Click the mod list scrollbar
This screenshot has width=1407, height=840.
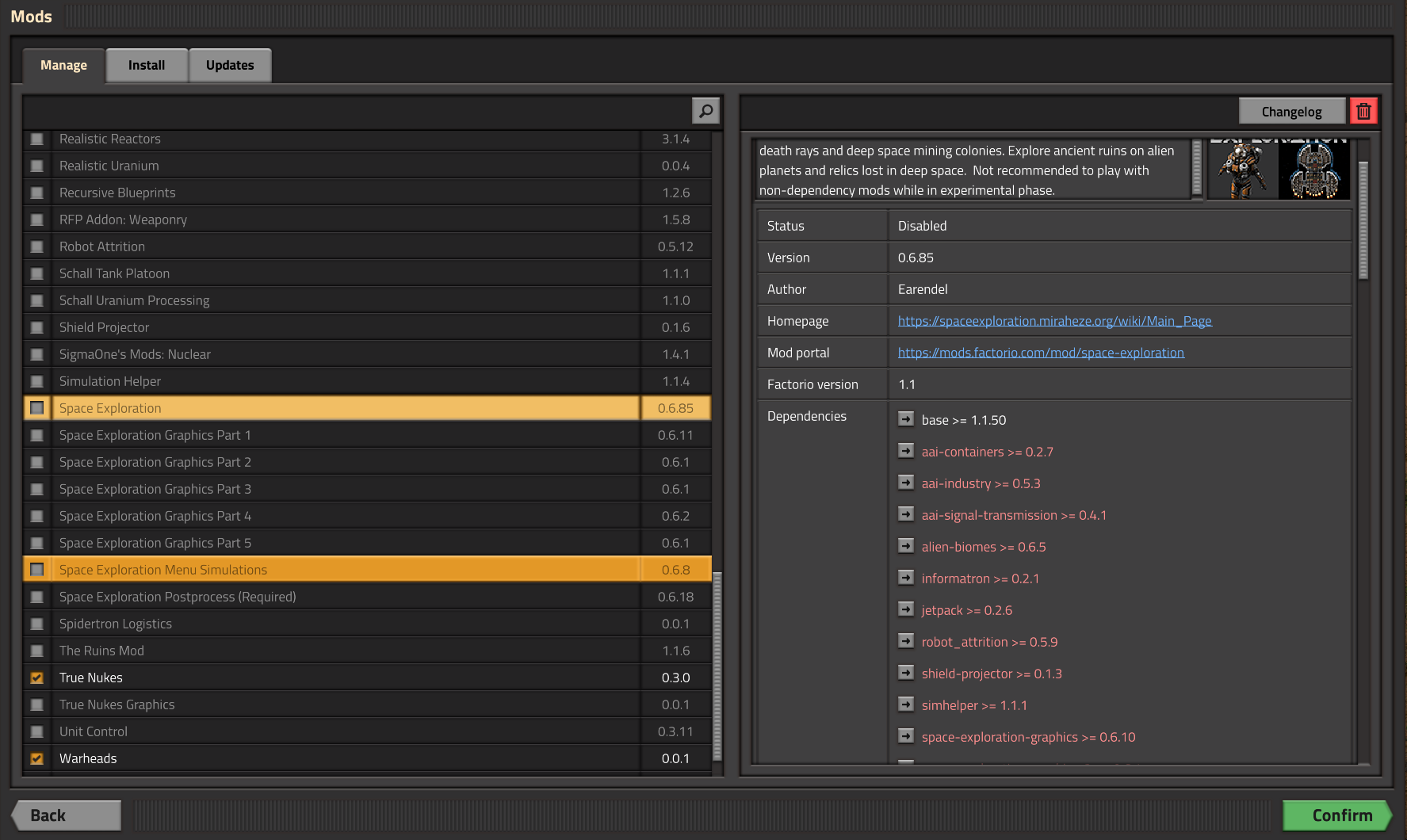tap(717, 666)
